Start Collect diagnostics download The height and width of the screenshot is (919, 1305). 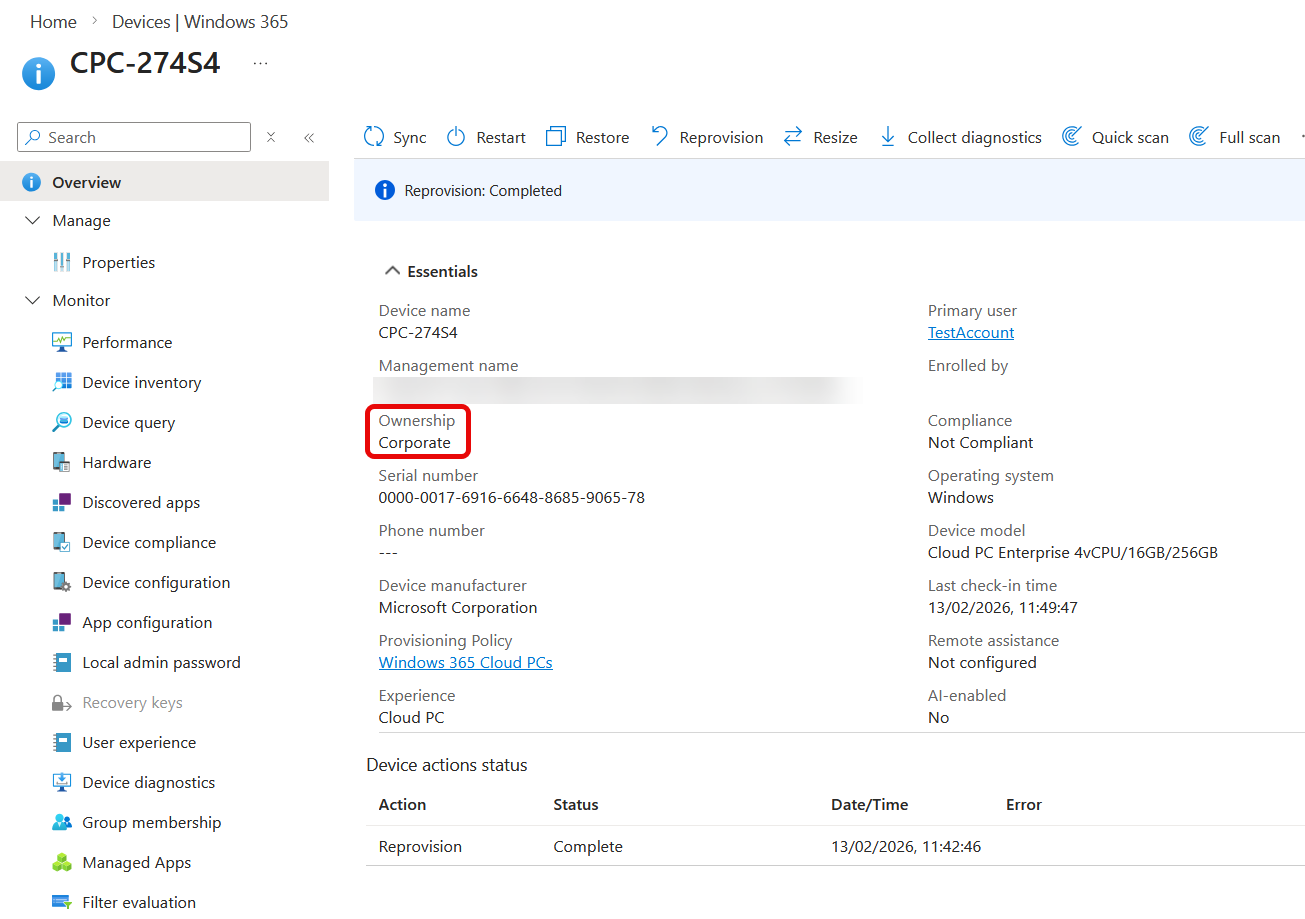pos(887,137)
